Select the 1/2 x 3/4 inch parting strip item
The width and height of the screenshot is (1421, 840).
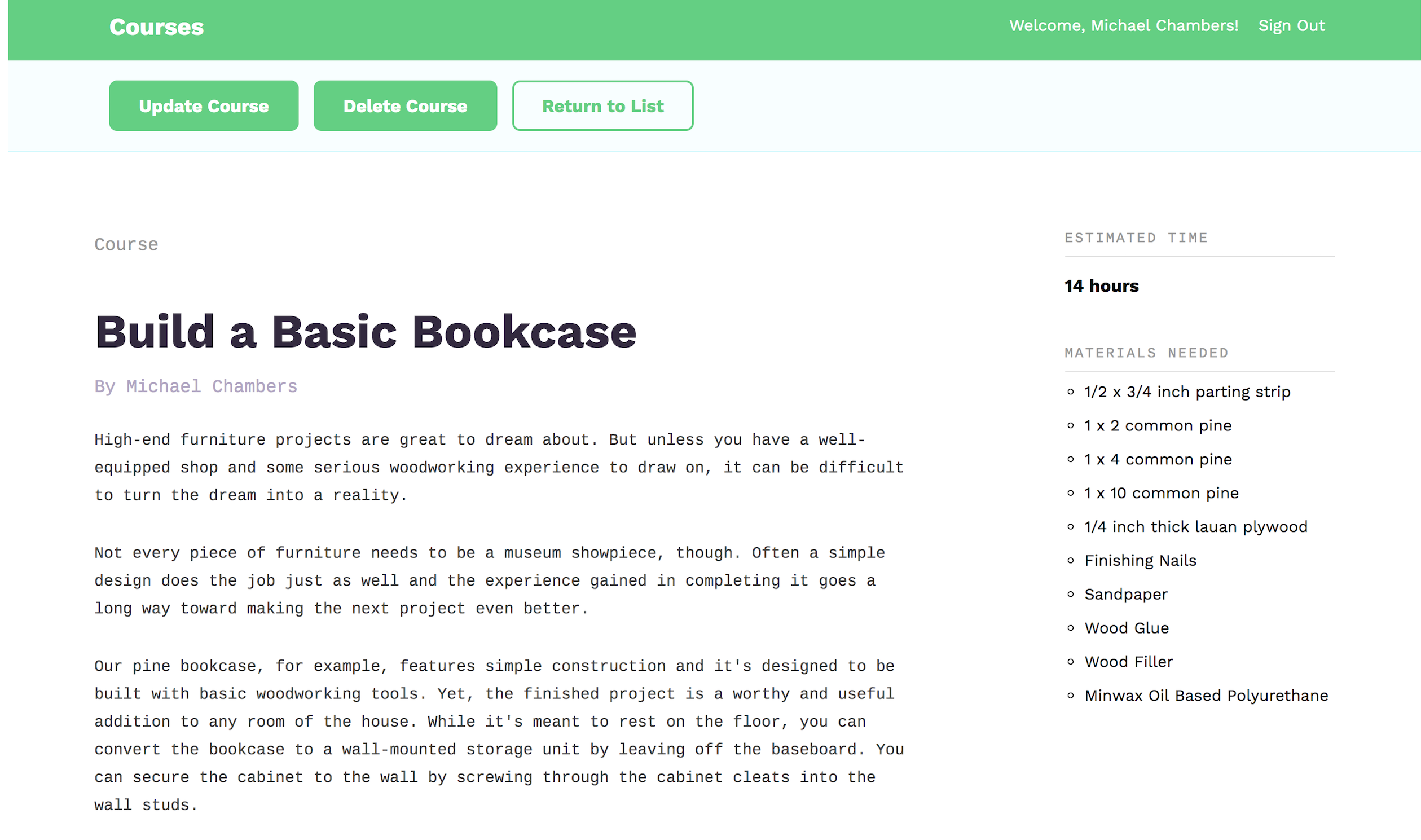pyautogui.click(x=1187, y=392)
